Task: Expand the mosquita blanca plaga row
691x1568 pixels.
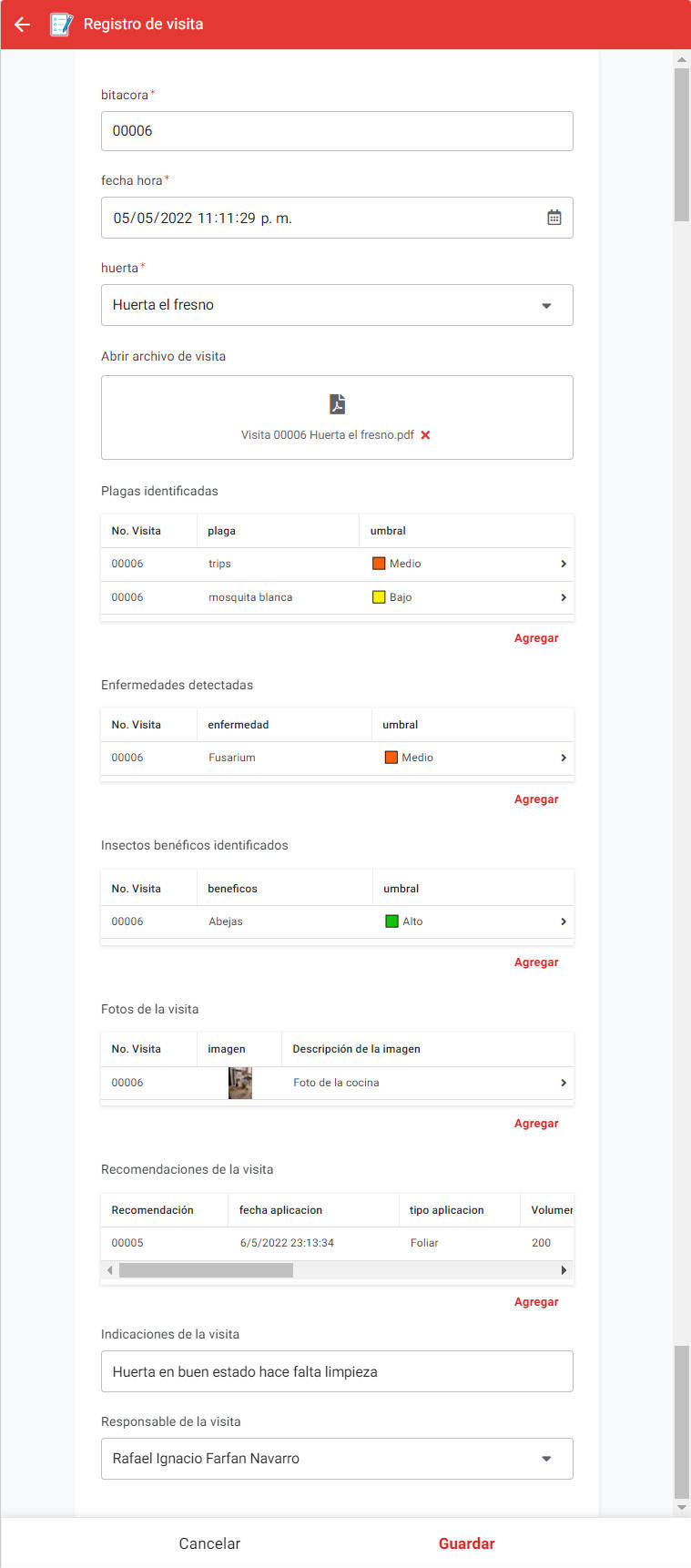Action: click(563, 597)
